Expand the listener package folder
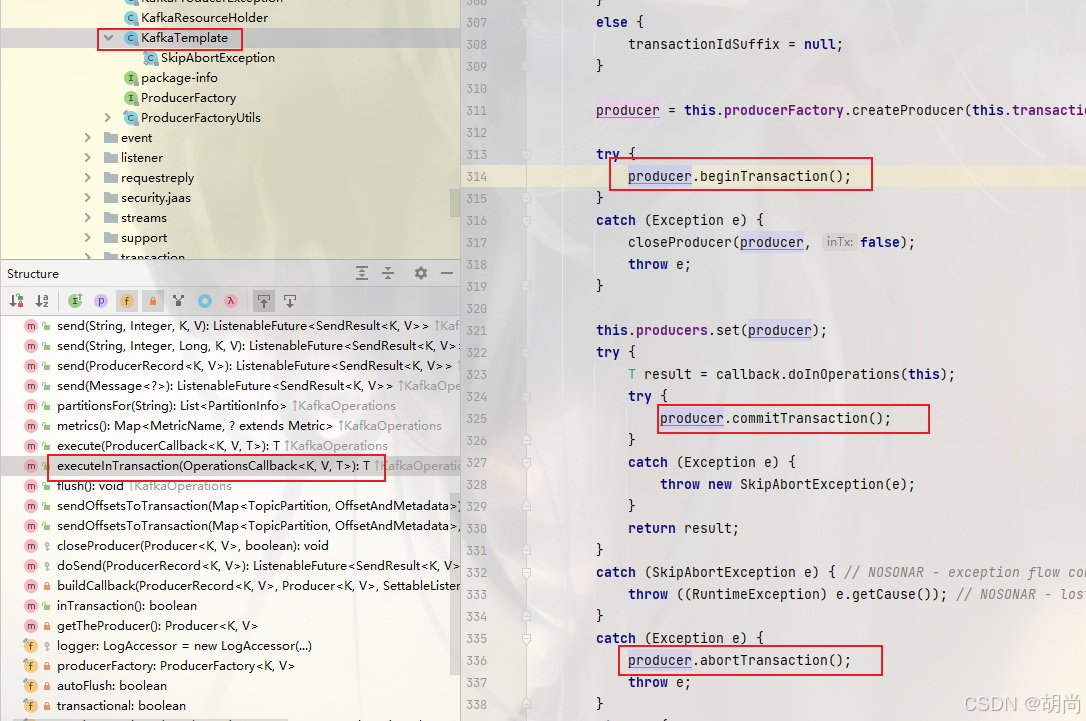 (87, 158)
